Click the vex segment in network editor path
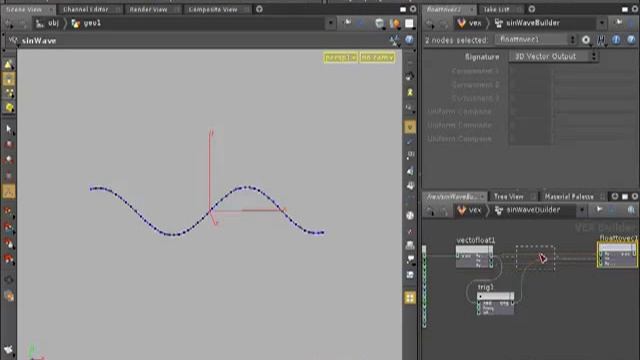Image resolution: width=640 pixels, height=360 pixels. (x=469, y=210)
